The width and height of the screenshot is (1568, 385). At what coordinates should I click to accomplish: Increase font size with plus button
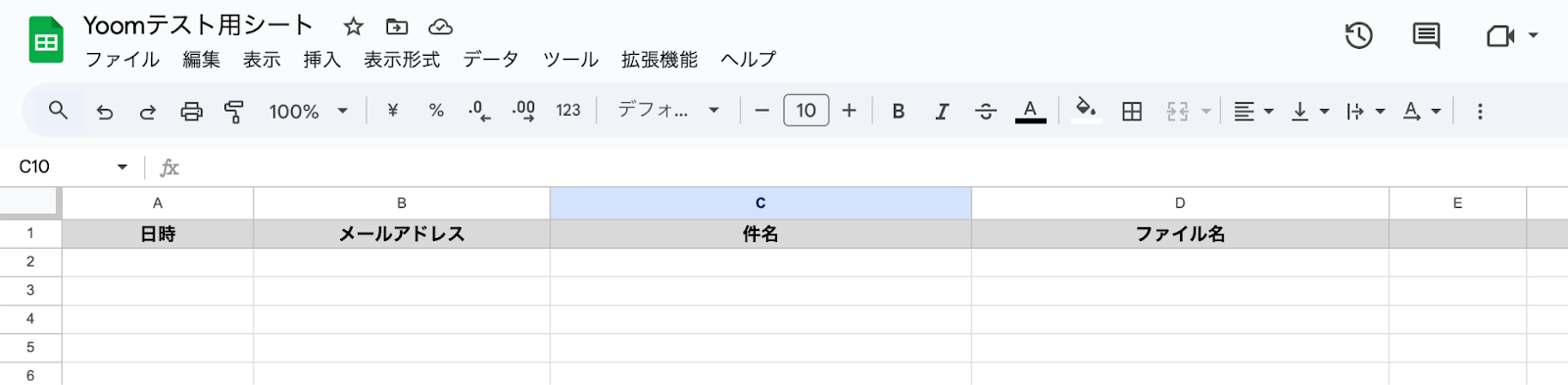coord(850,111)
